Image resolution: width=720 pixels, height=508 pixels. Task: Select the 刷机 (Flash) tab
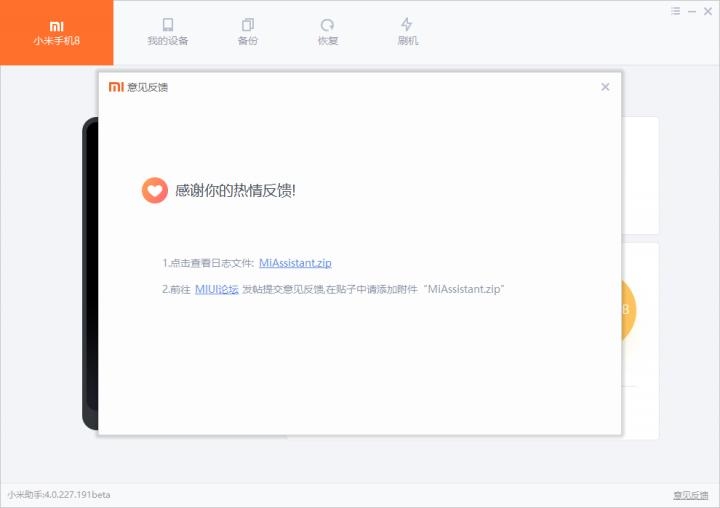coord(407,32)
